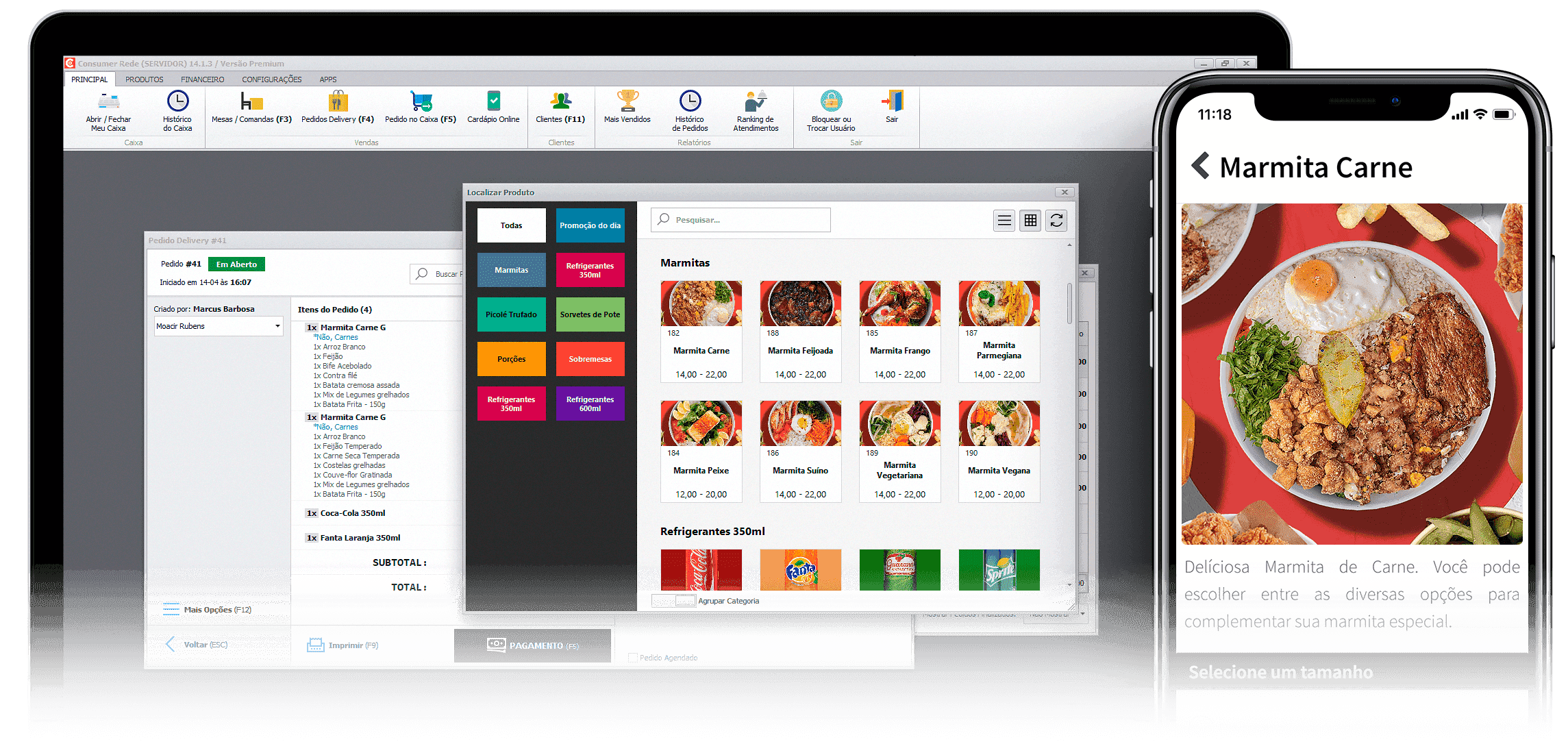Viewport: 1568px width, 755px height.
Task: Switch product view to list layout
Action: click(1004, 221)
